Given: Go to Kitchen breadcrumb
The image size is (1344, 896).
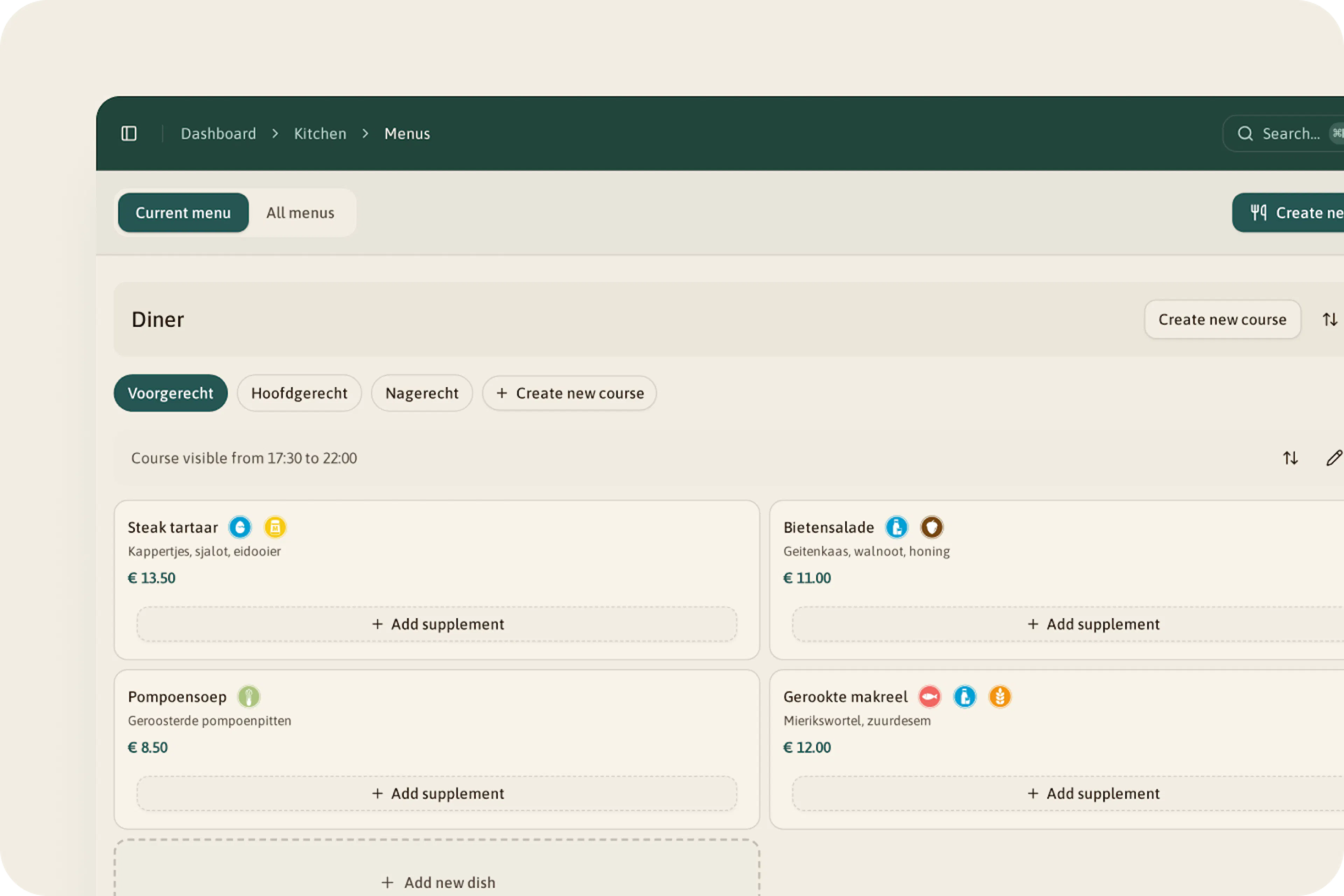Looking at the screenshot, I should click(320, 134).
